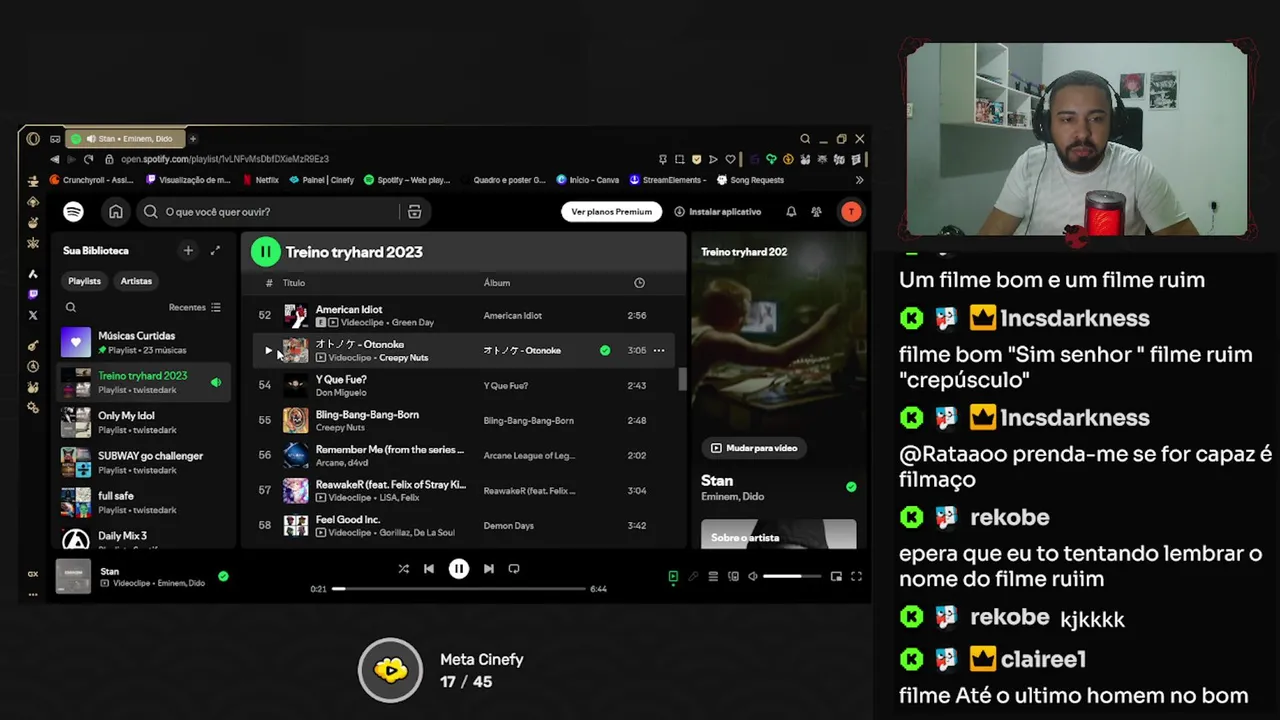The image size is (1280, 720).
Task: Open the miniplayer icon
Action: pos(836,577)
